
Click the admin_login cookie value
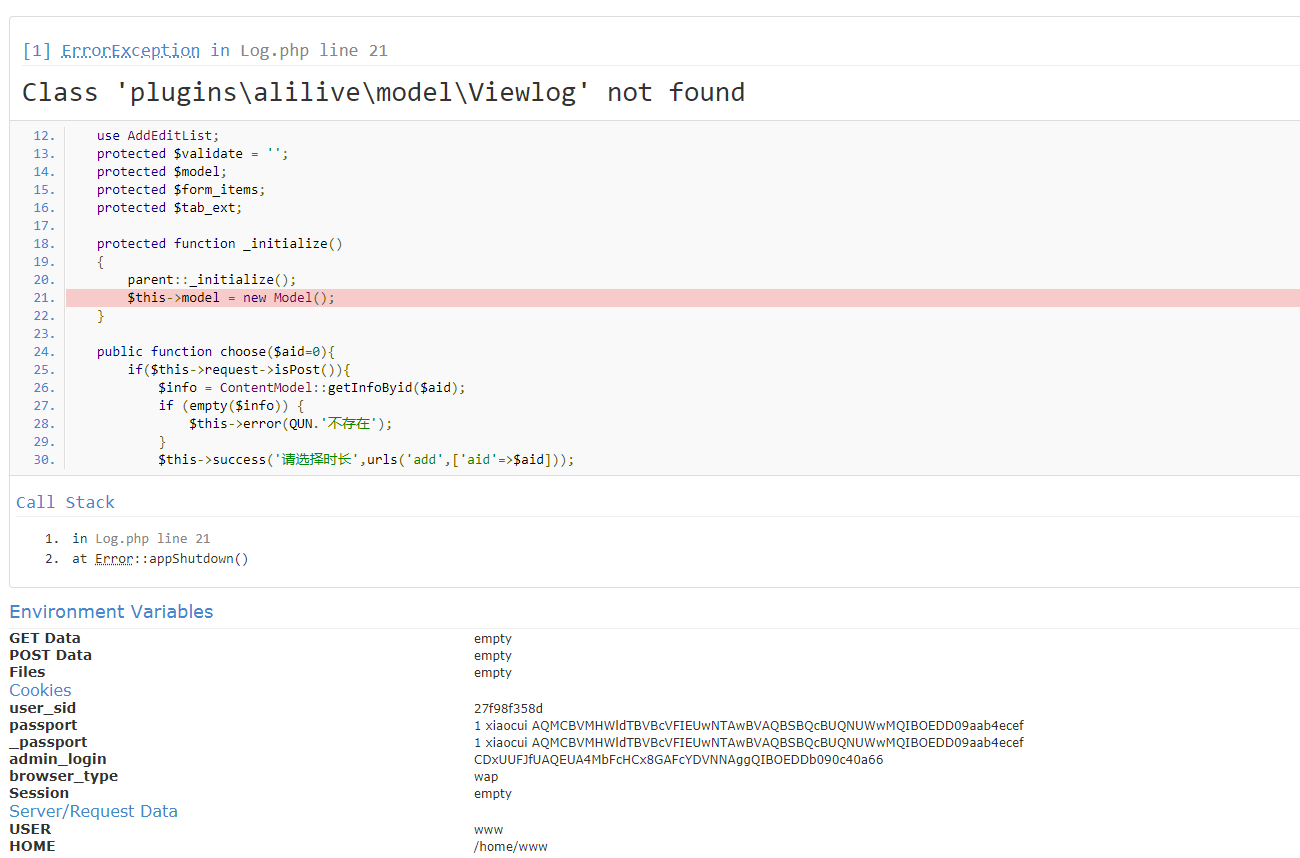click(x=678, y=760)
